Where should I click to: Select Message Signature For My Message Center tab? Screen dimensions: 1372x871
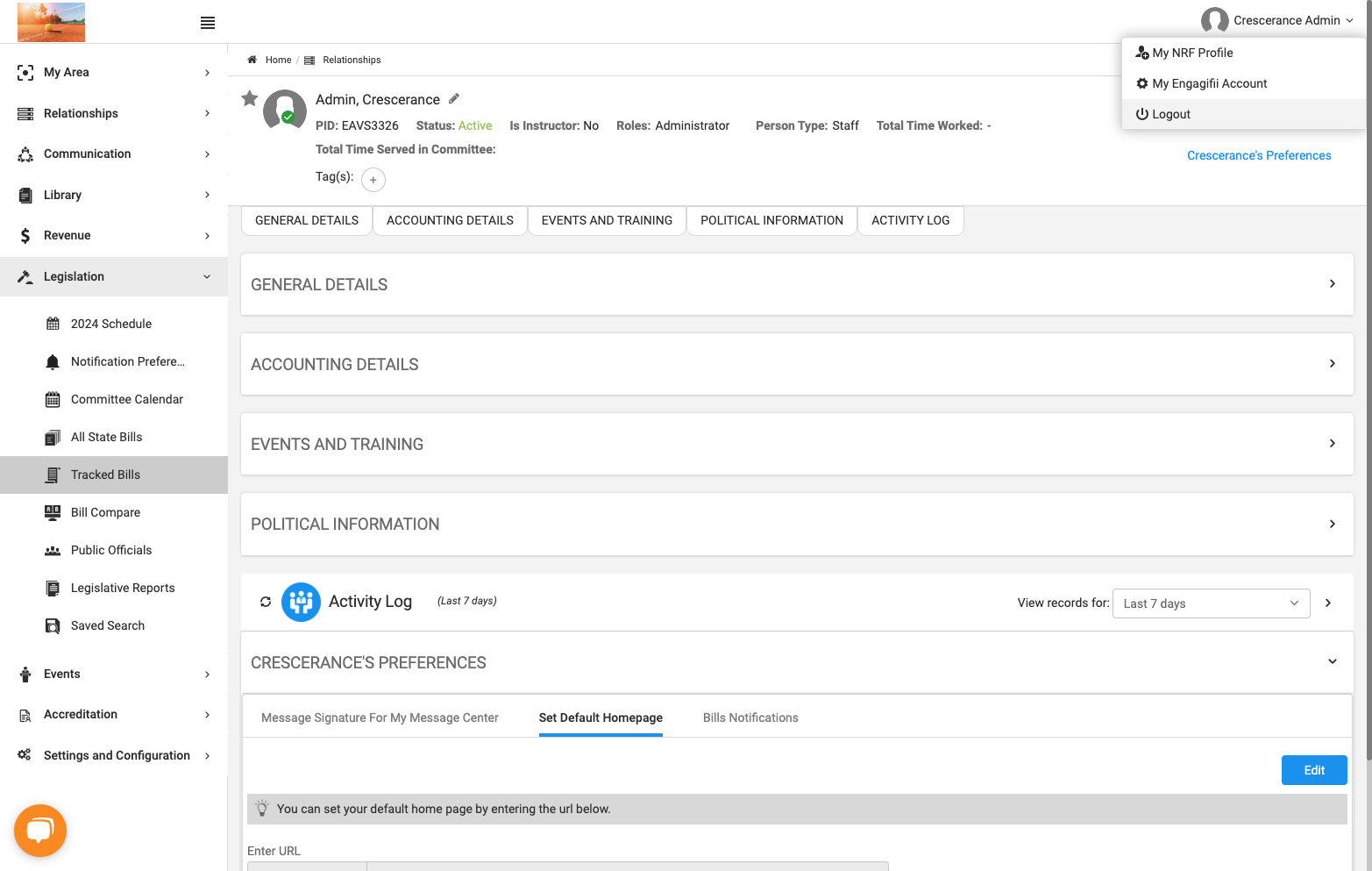tap(380, 718)
